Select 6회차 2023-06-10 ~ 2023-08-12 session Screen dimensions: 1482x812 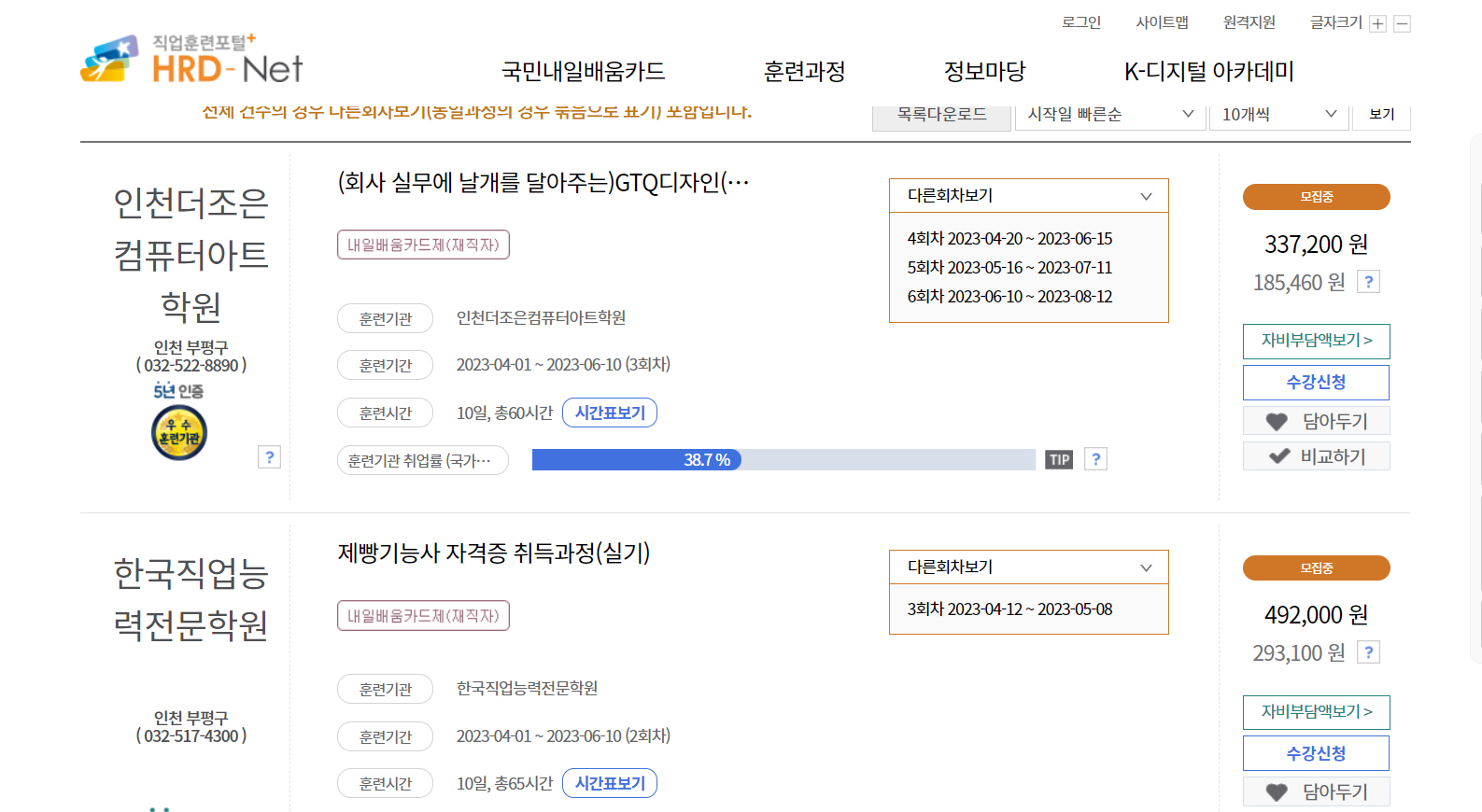click(1009, 297)
